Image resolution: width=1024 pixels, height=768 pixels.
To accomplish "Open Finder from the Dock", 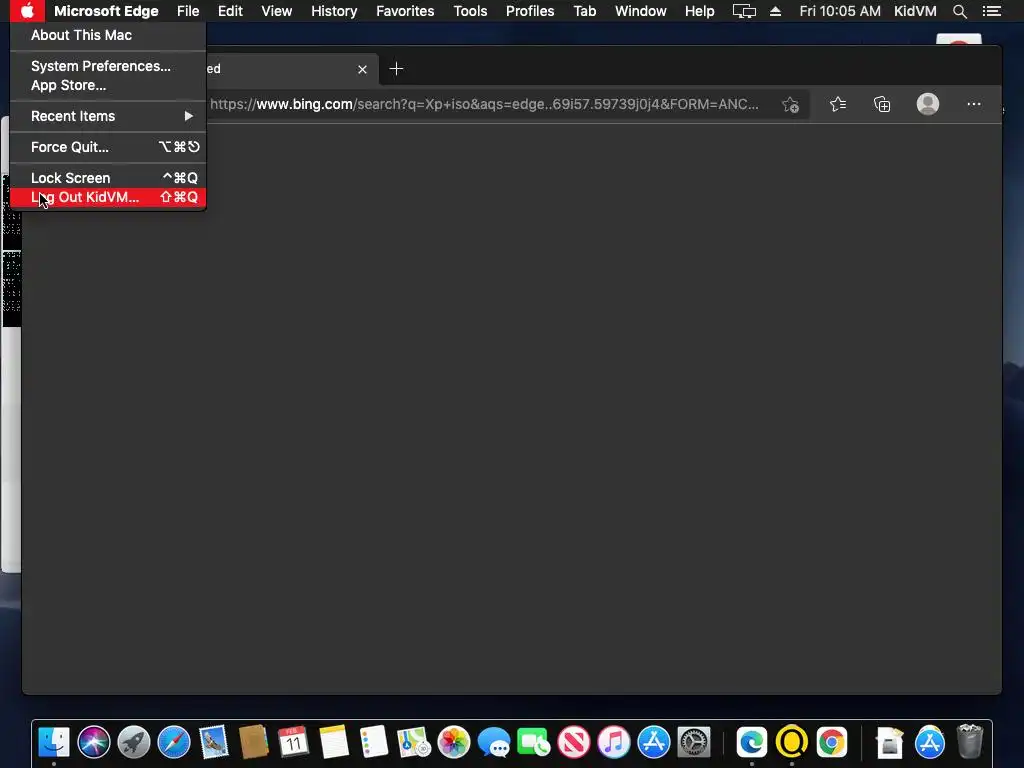I will 54,742.
